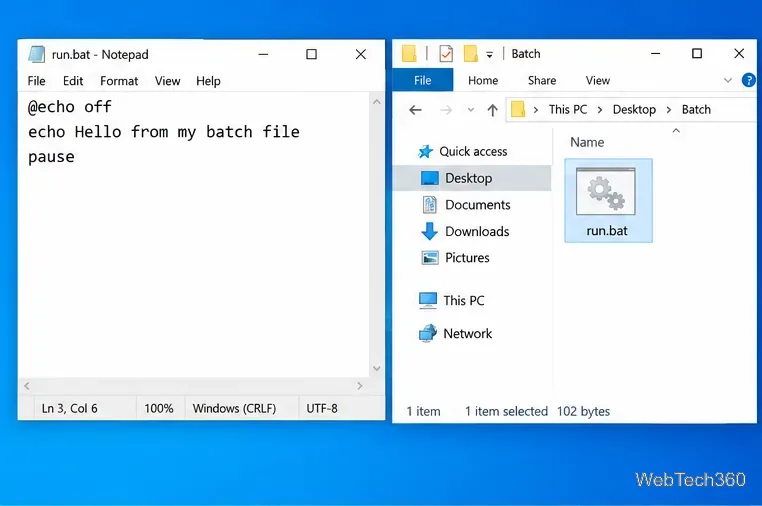Open the Edit menu in Notepad
The width and height of the screenshot is (762, 506).
(x=73, y=81)
